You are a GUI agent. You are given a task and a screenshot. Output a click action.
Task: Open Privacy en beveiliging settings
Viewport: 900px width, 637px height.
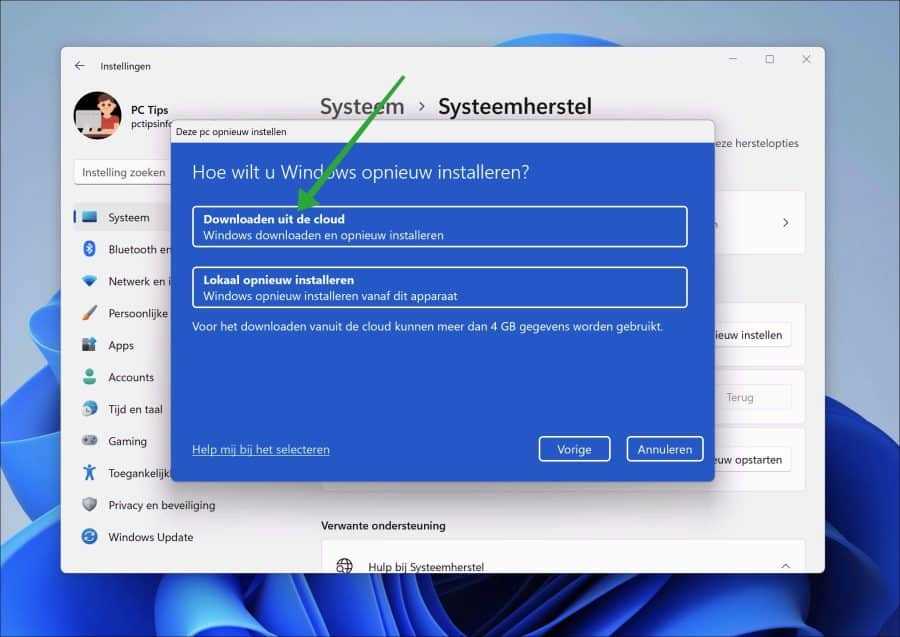tap(162, 505)
